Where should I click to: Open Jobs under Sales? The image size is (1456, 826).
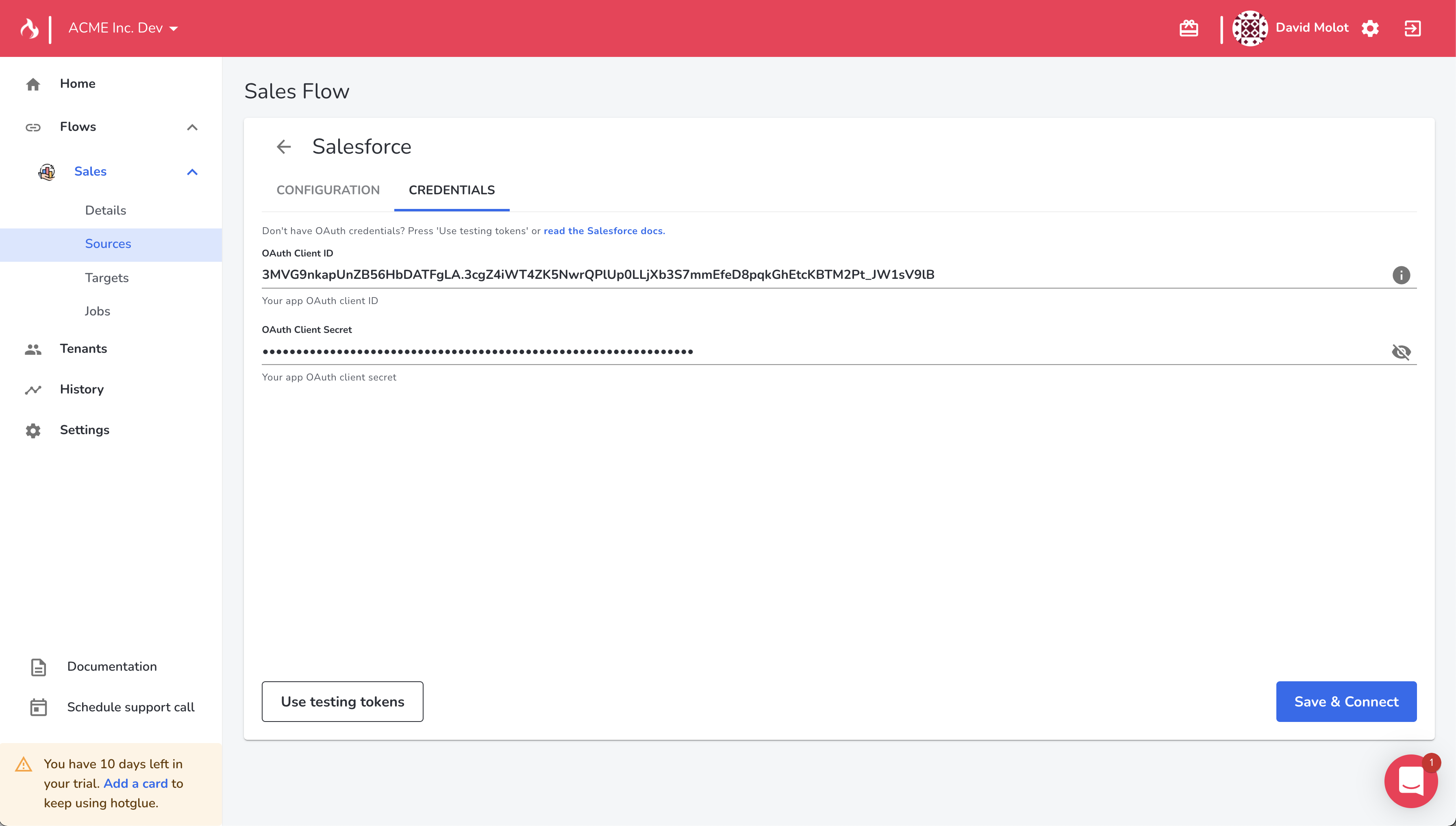97,311
